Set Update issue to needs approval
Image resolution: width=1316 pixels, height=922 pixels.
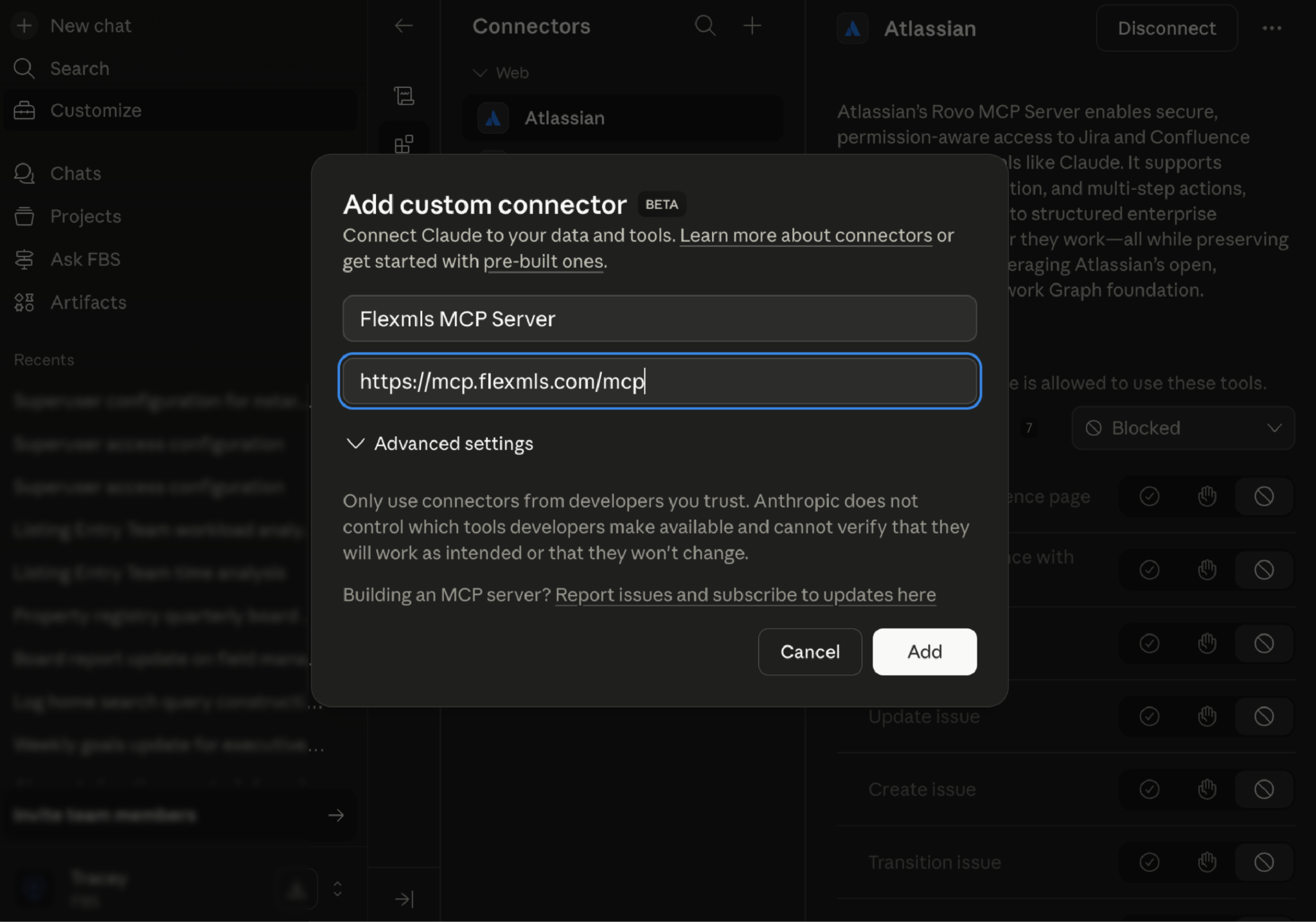(1207, 716)
